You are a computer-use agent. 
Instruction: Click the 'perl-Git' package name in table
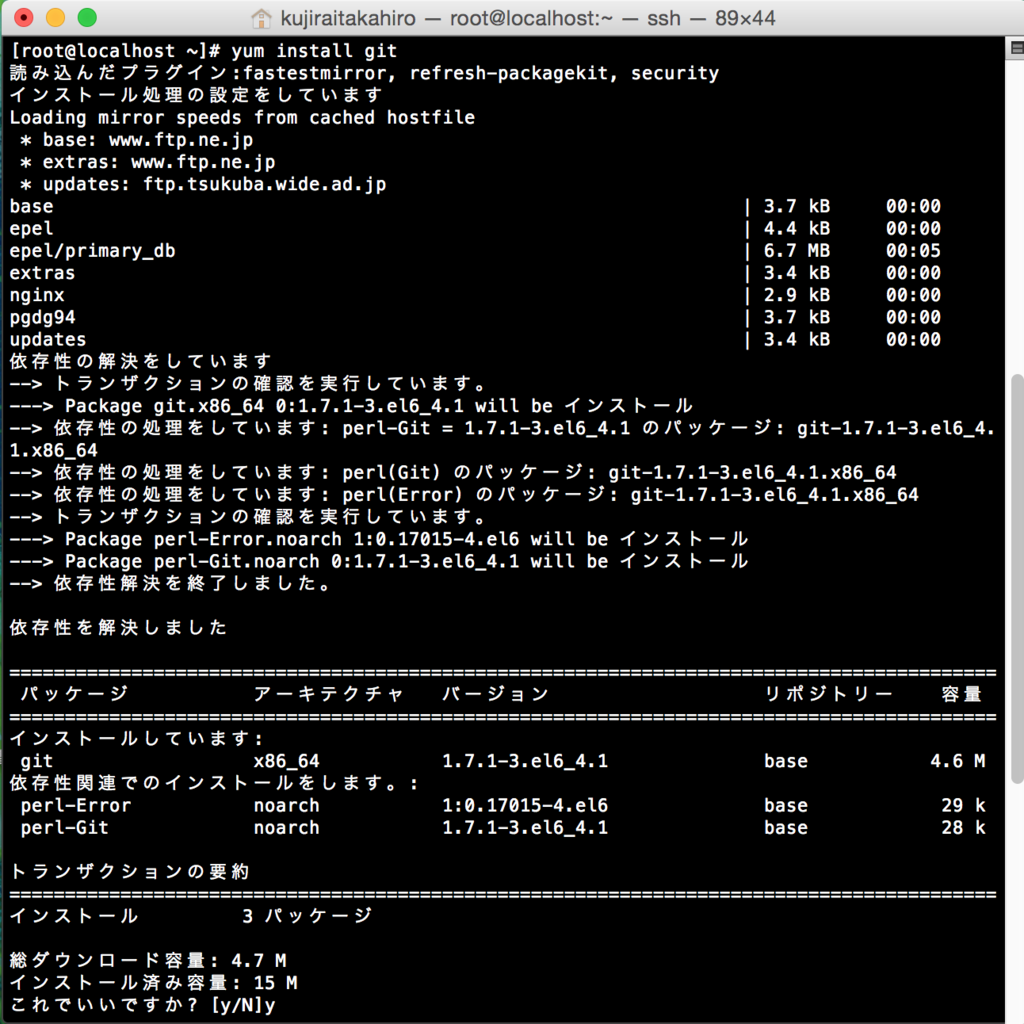point(65,828)
